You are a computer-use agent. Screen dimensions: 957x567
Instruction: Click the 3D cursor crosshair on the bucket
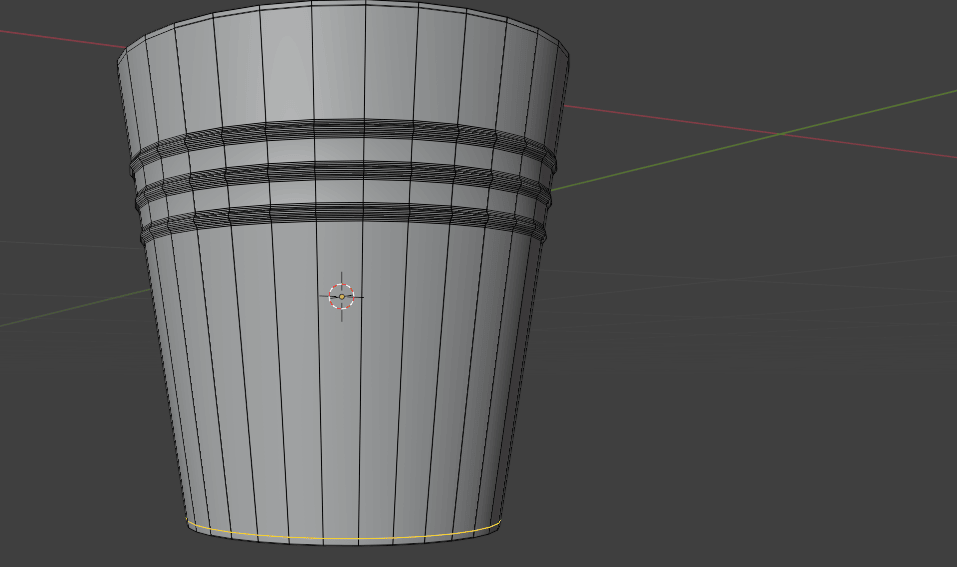click(342, 296)
